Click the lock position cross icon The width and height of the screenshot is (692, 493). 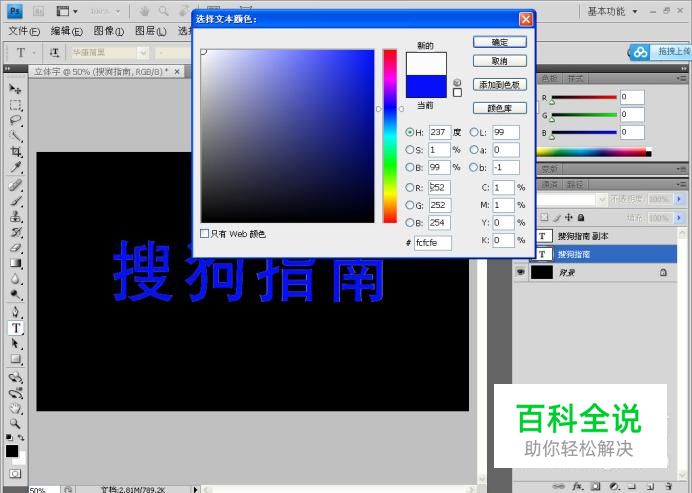[x=569, y=217]
